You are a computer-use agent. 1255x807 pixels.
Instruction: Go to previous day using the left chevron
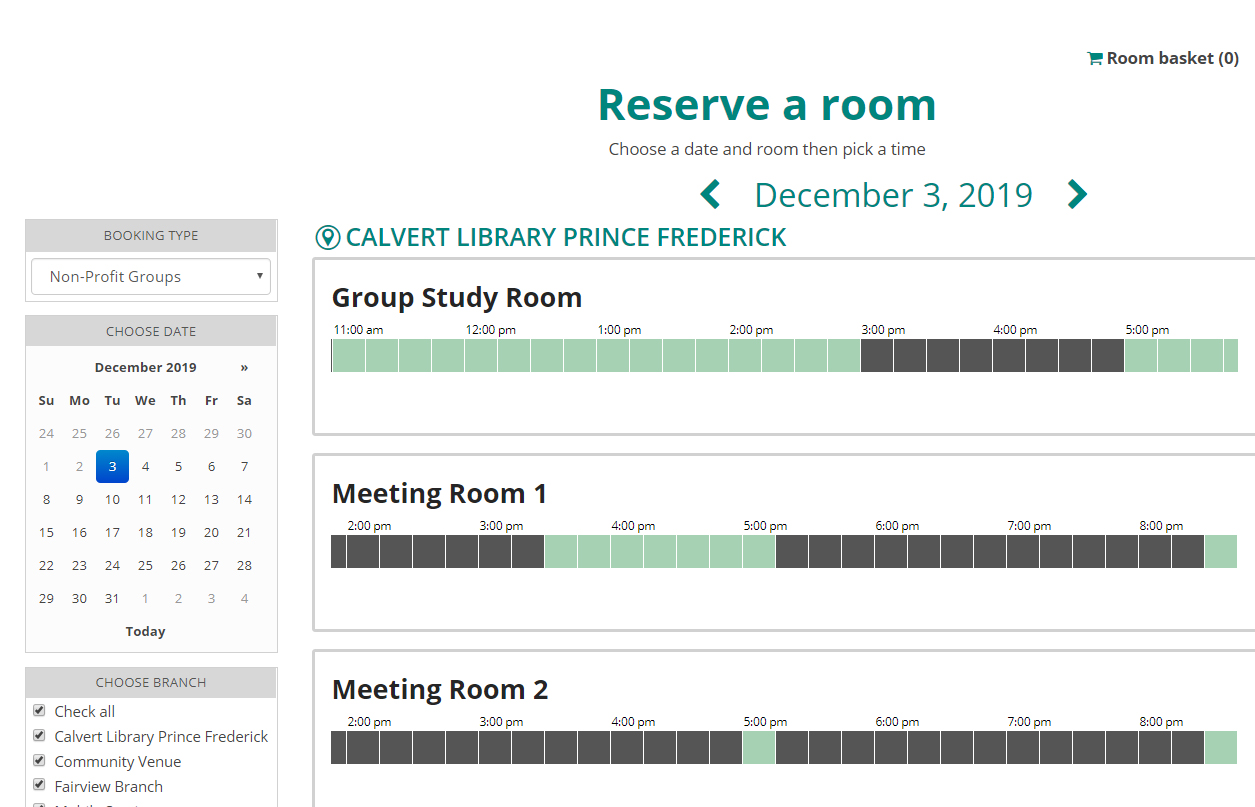pos(710,194)
